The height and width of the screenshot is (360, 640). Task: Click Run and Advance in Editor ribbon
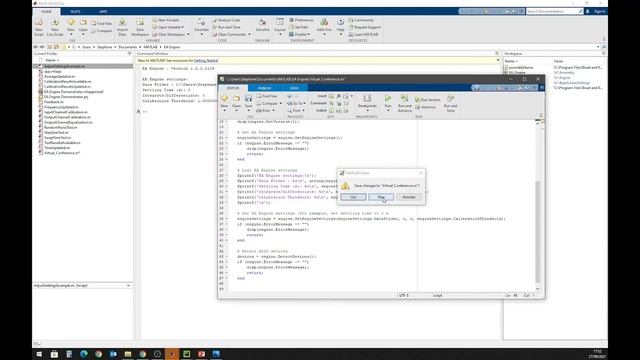pyautogui.click(x=404, y=103)
